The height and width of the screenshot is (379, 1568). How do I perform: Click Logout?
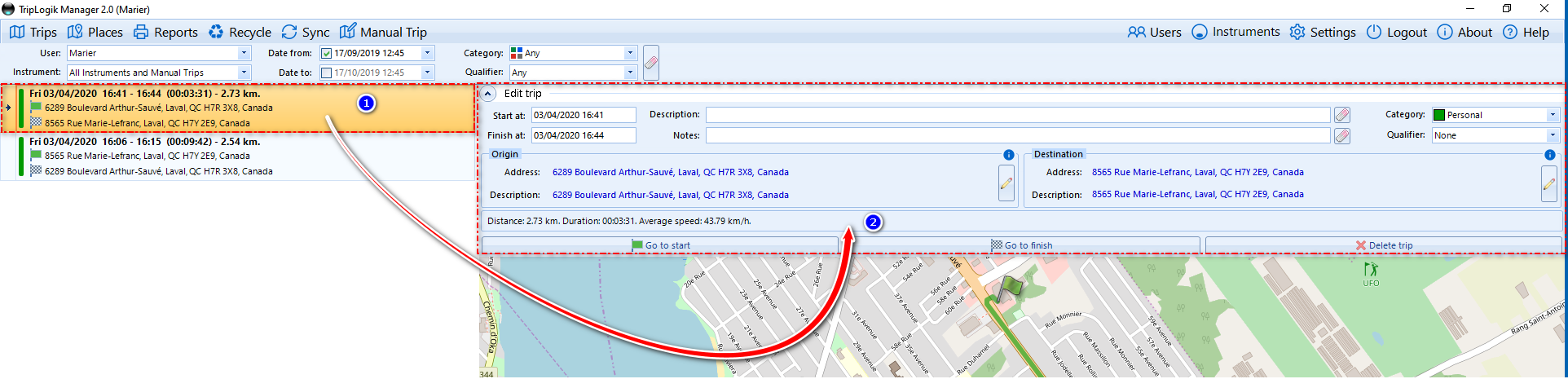pyautogui.click(x=1397, y=32)
